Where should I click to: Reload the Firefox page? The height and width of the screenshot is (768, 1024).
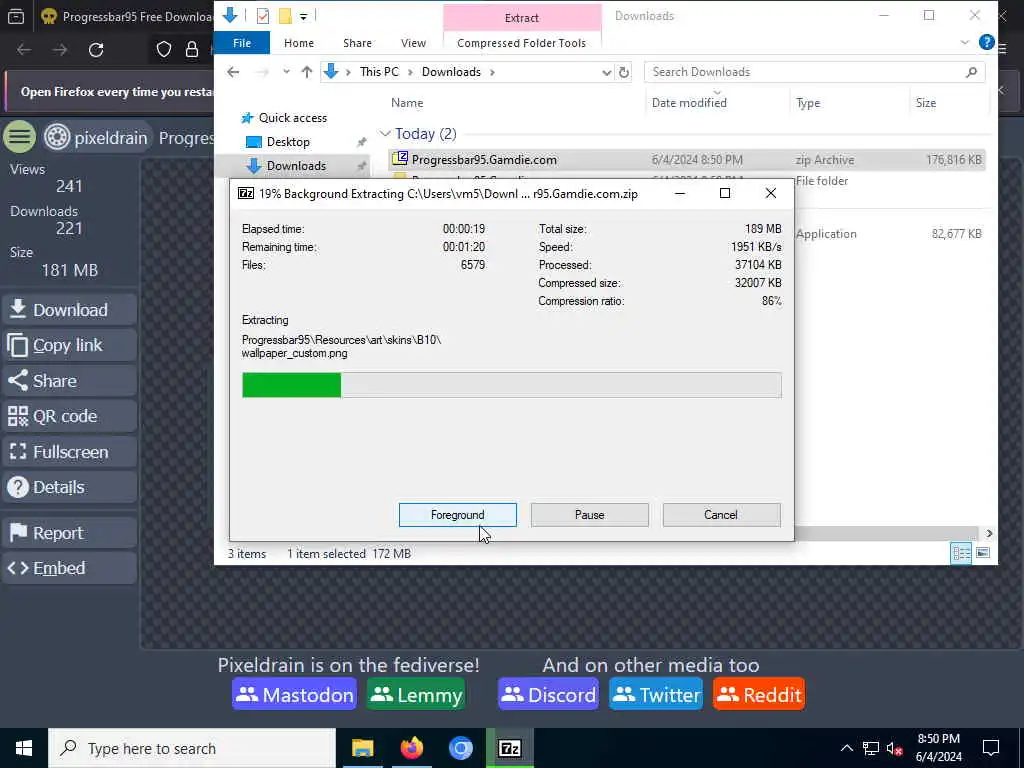tap(96, 50)
